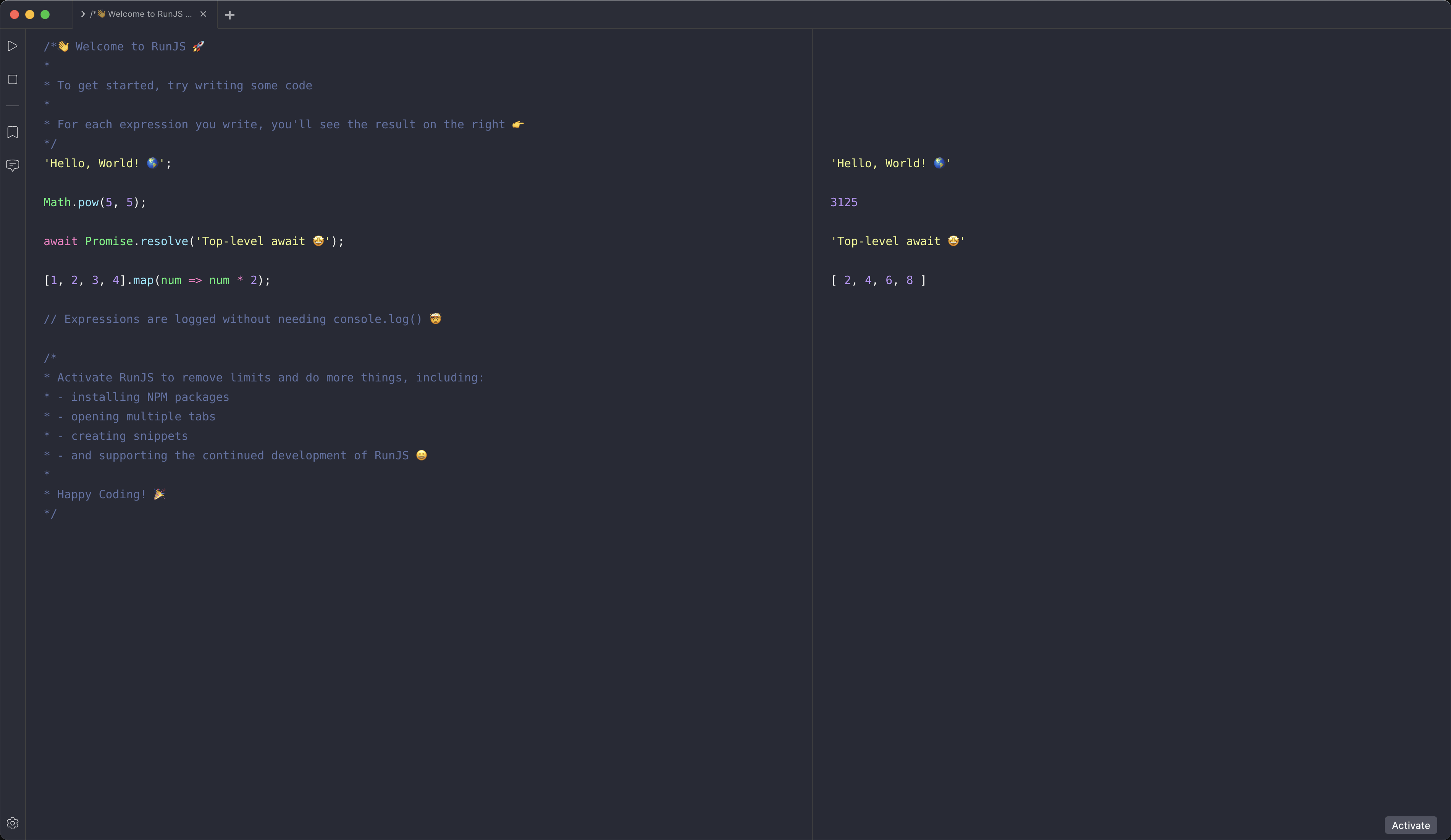The image size is (1451, 840).
Task: Close the Welcome to RunJS tab
Action: tap(203, 15)
